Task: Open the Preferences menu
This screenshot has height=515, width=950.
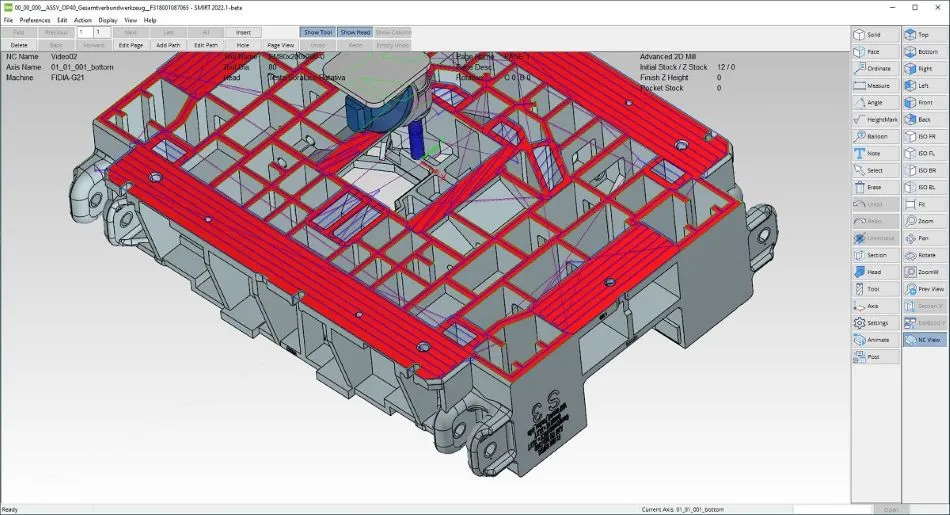Action: (x=35, y=20)
